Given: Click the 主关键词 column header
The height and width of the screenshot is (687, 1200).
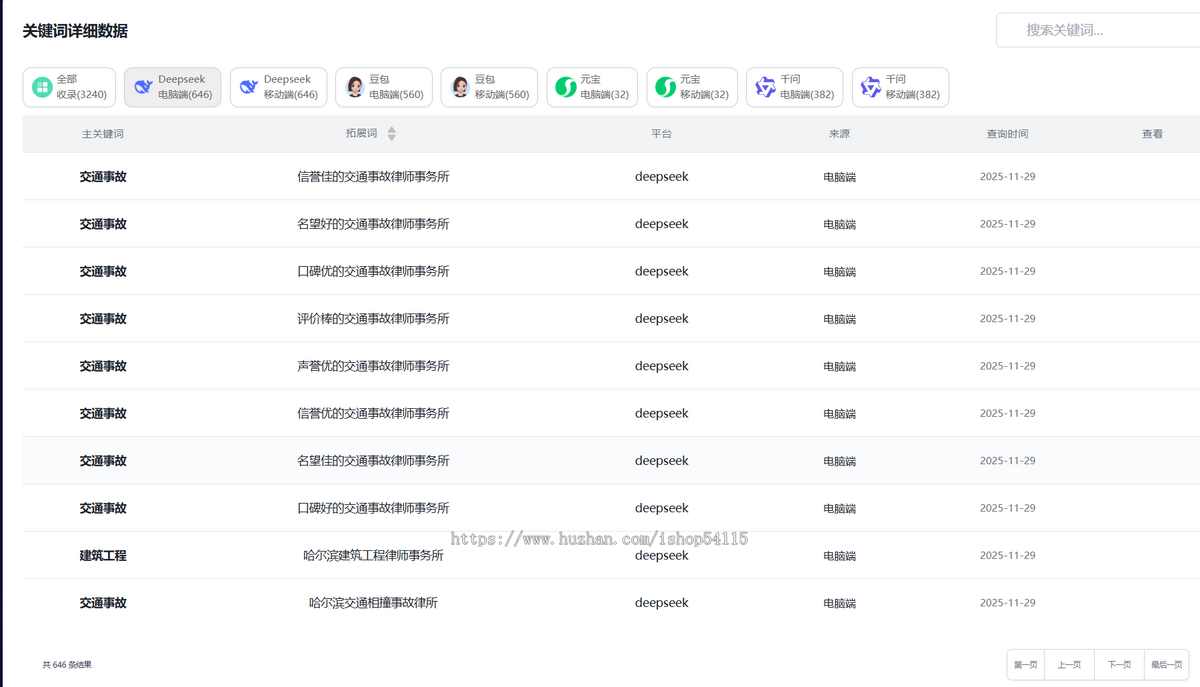Looking at the screenshot, I should click(103, 134).
